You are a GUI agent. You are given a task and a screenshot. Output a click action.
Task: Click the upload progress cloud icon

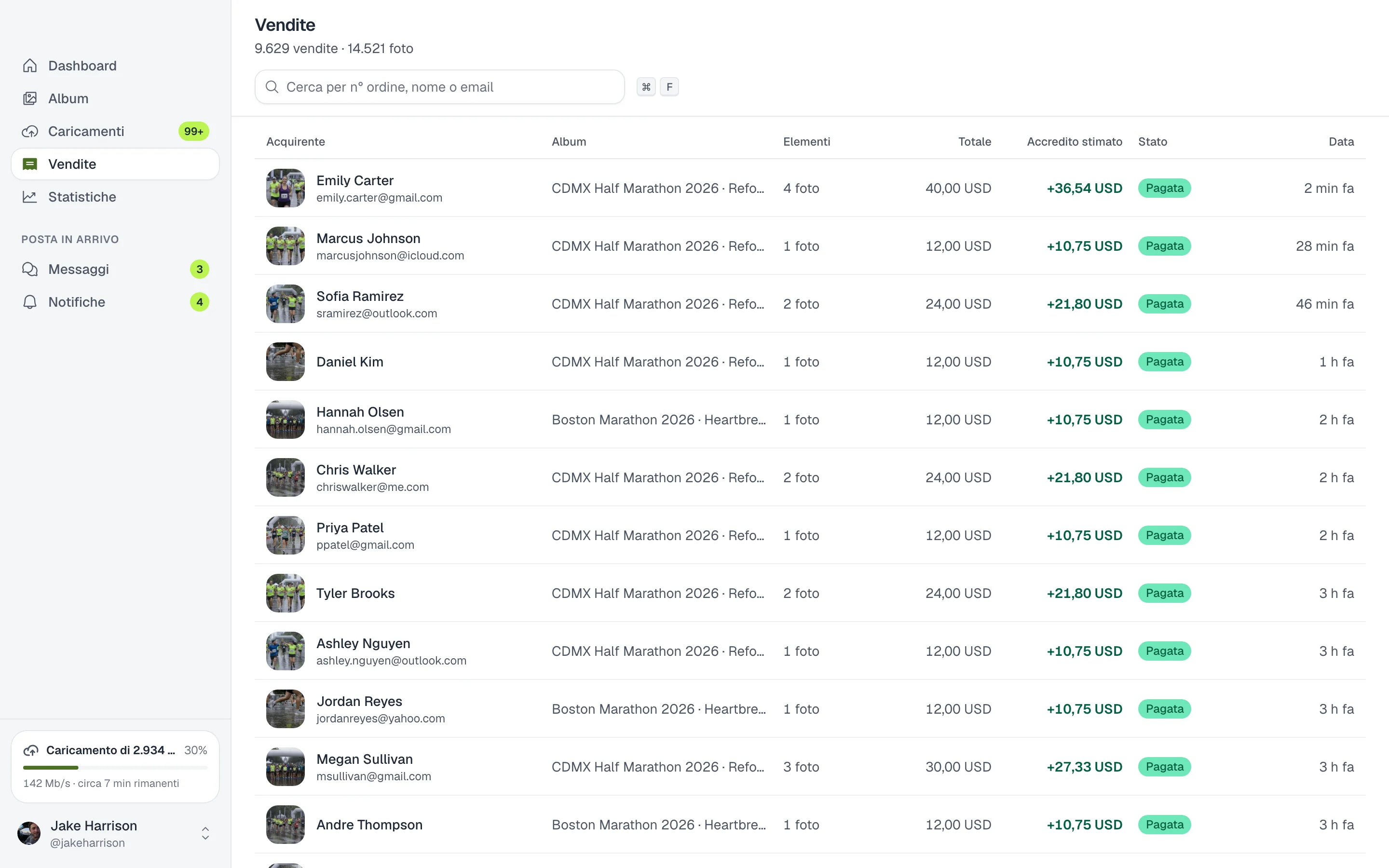click(x=31, y=750)
